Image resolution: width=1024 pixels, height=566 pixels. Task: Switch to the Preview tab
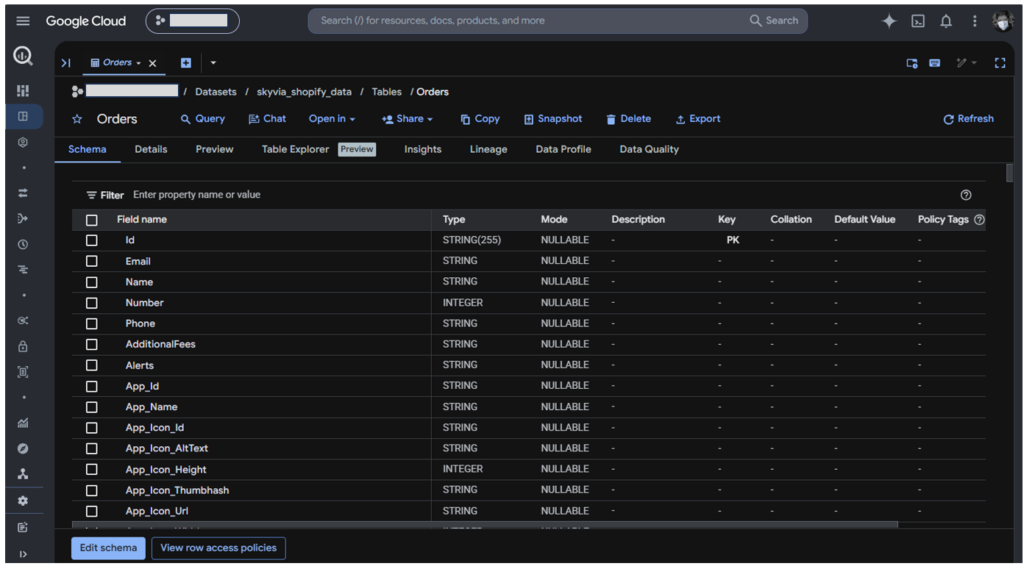pyautogui.click(x=214, y=149)
